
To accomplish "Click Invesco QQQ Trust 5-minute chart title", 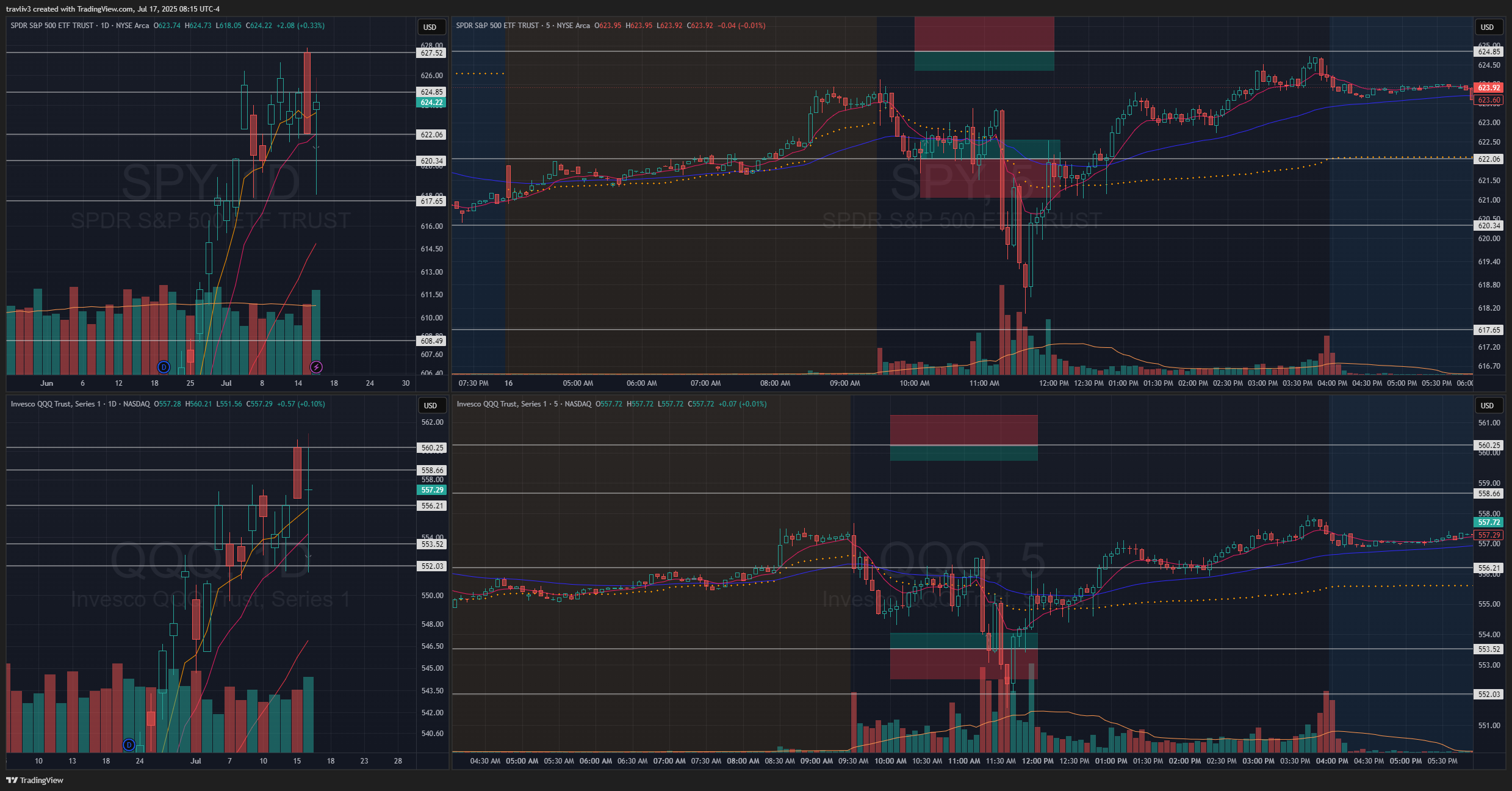I will 524,404.
